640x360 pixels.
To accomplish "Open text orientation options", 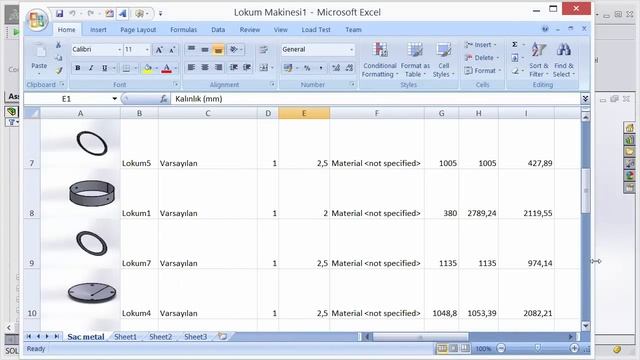I will [x=236, y=50].
